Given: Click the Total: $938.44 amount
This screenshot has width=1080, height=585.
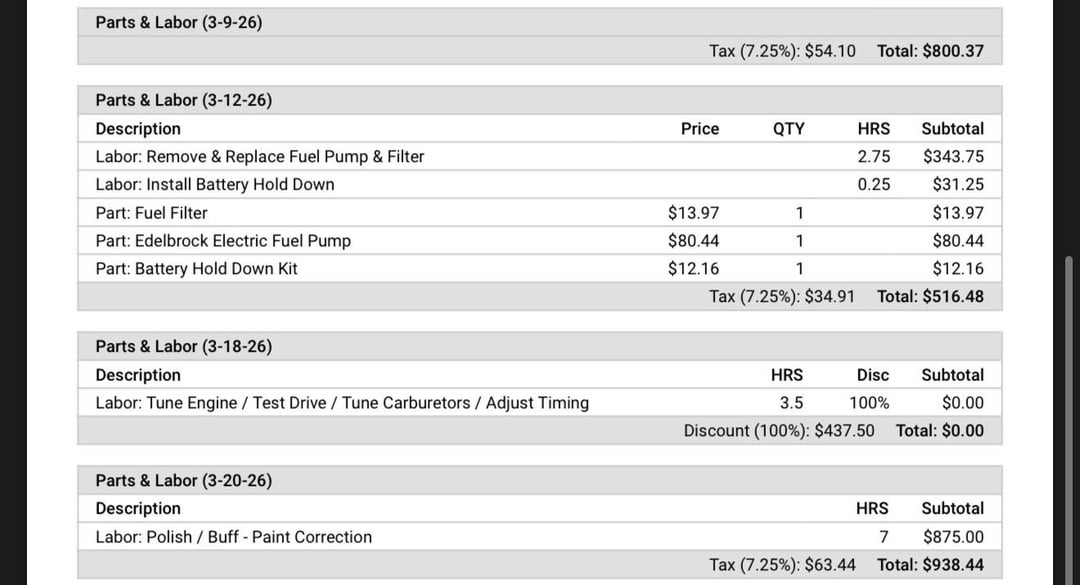Looking at the screenshot, I should pos(930,564).
